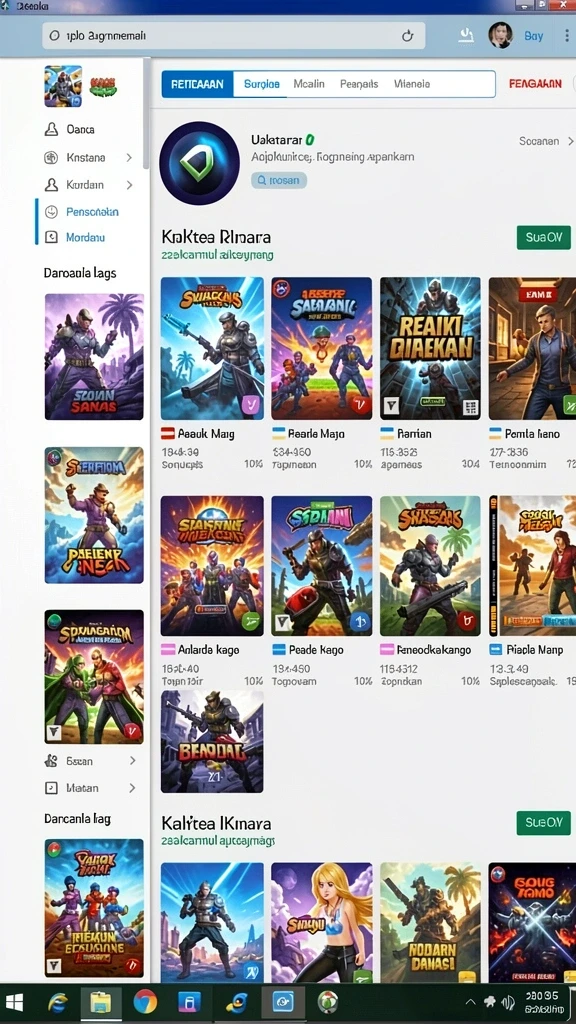Click the green SuaOV button beside Kaktea Rinara
576x1024 pixels.
pos(543,238)
